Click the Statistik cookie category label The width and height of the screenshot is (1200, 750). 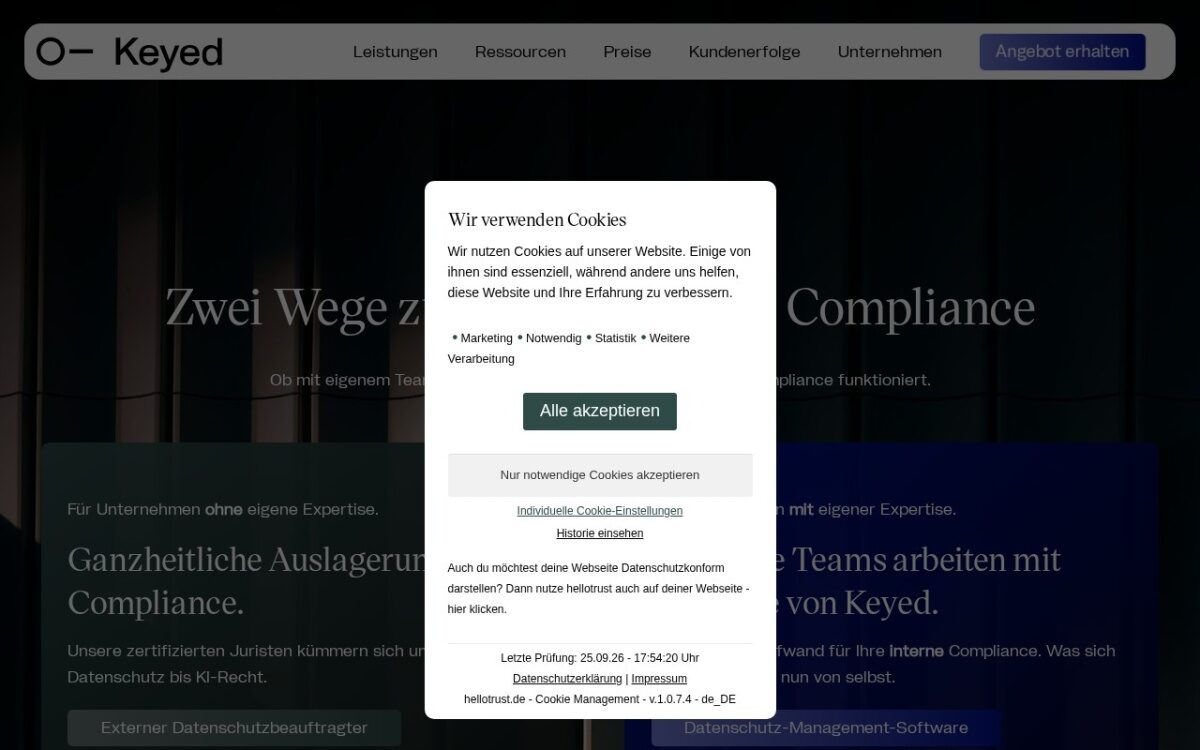coord(615,338)
